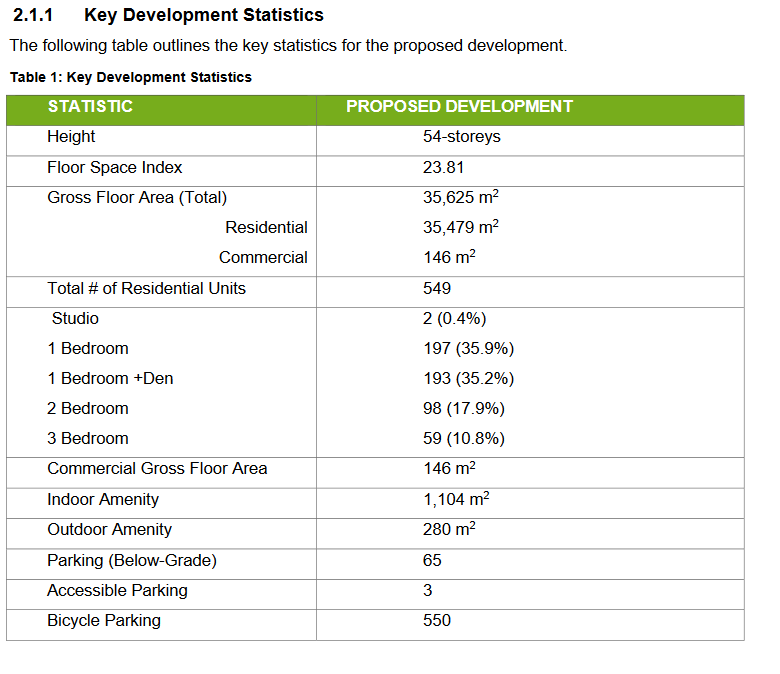Click the 'Height' row label

pos(71,136)
